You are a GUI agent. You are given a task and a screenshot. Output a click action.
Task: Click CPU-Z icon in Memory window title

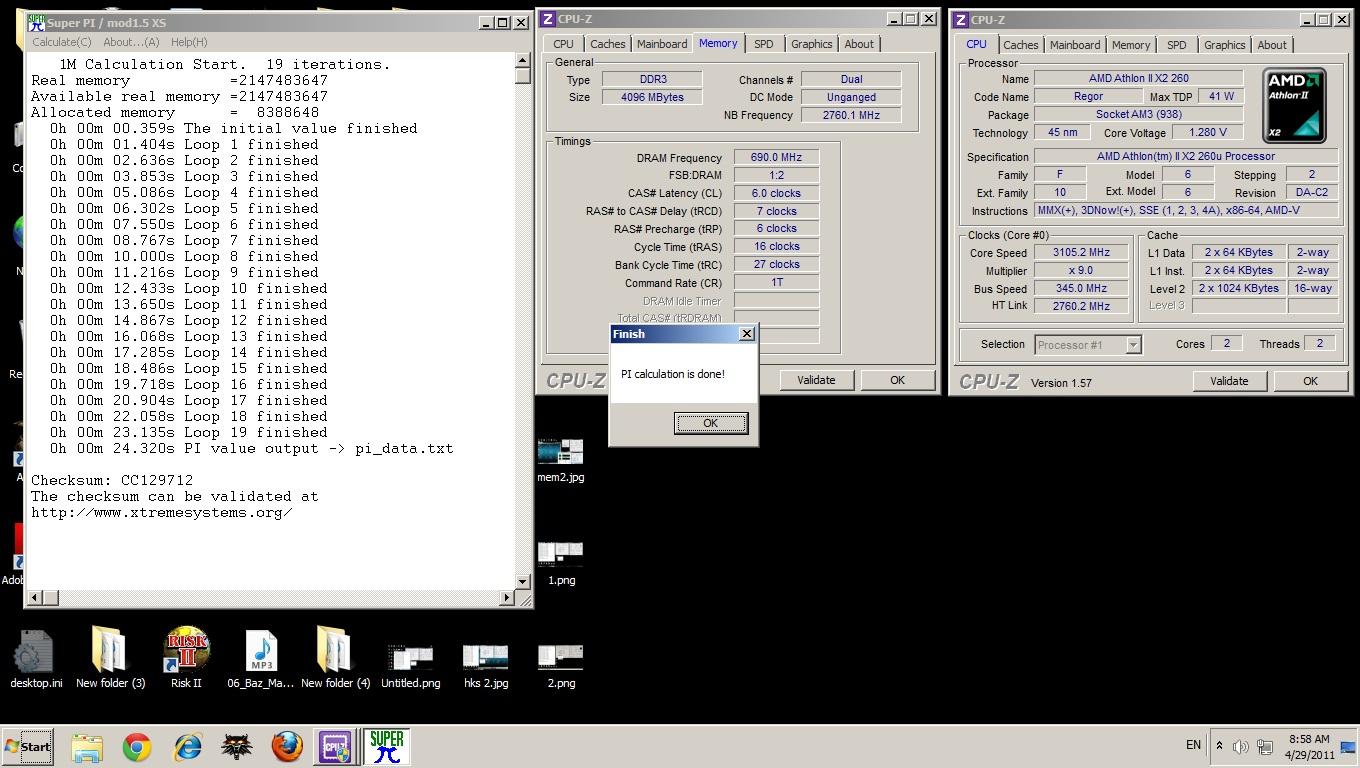548,19
